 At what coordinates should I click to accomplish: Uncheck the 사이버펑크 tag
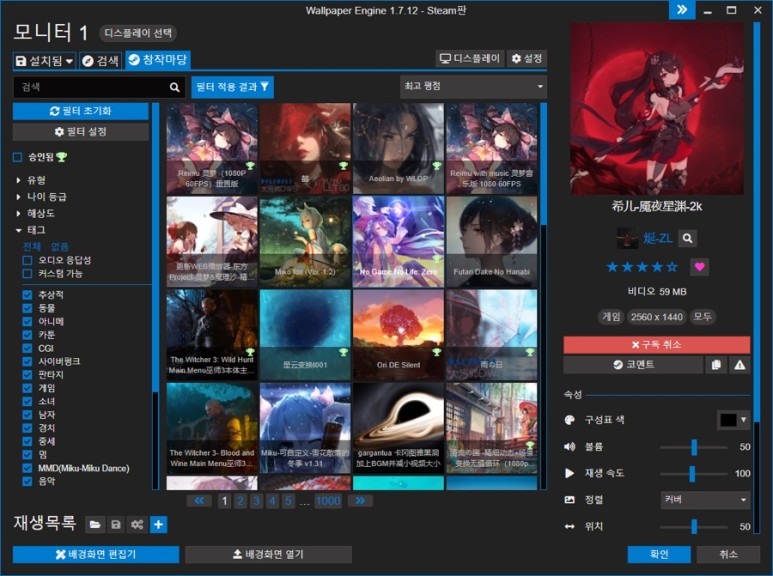[28, 361]
